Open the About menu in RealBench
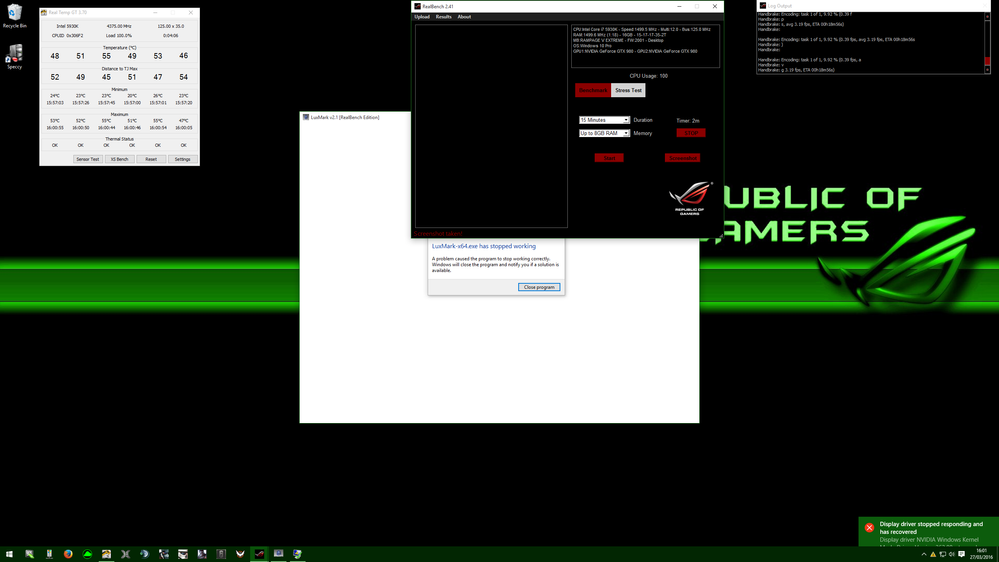Viewport: 999px width, 562px height. [x=464, y=17]
